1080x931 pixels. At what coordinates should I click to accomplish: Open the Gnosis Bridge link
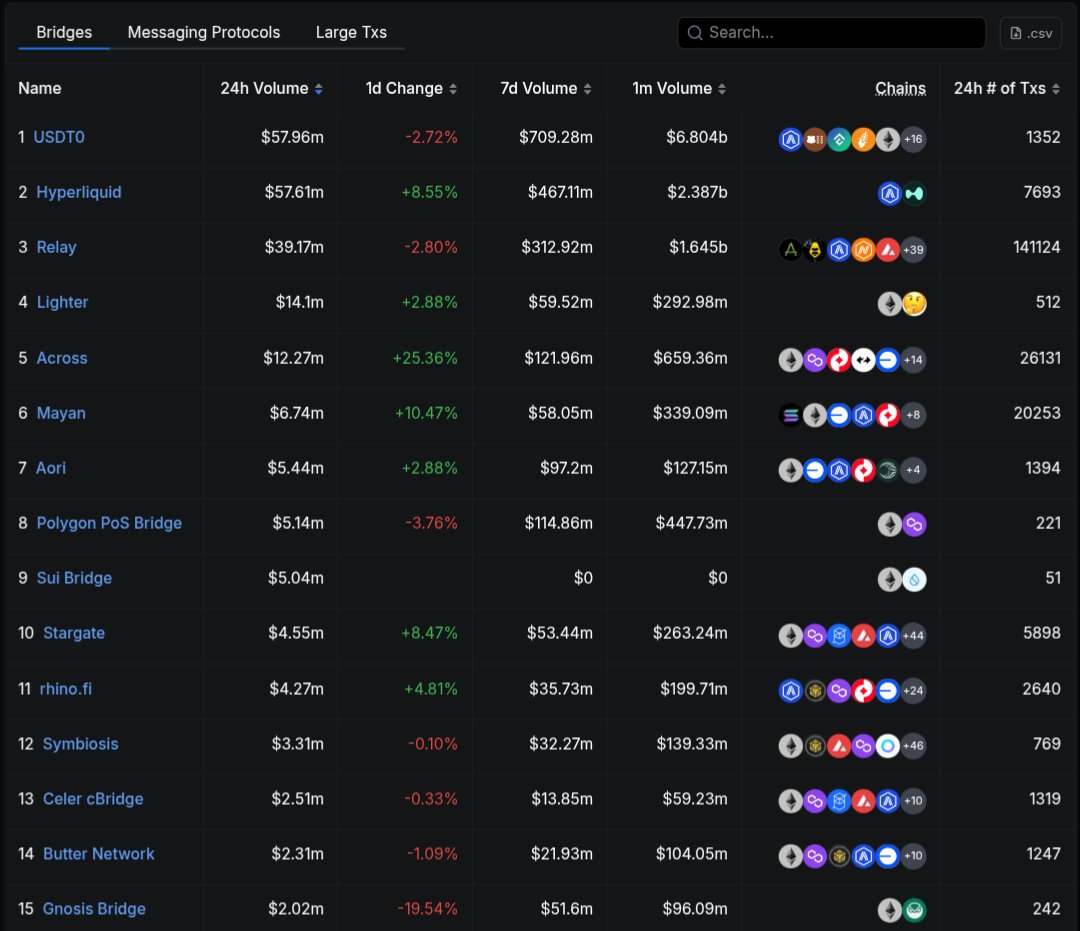(94, 909)
